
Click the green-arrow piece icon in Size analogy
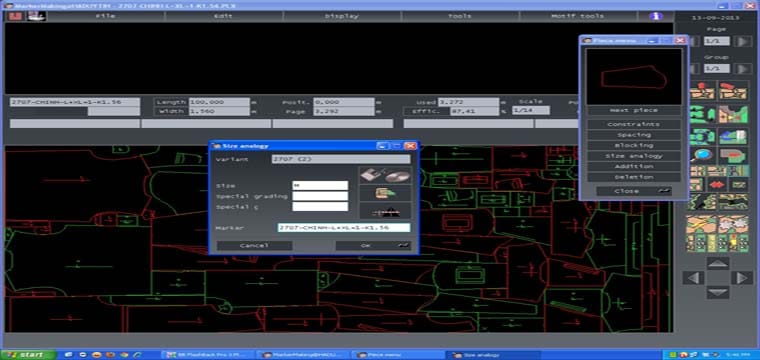pyautogui.click(x=385, y=193)
